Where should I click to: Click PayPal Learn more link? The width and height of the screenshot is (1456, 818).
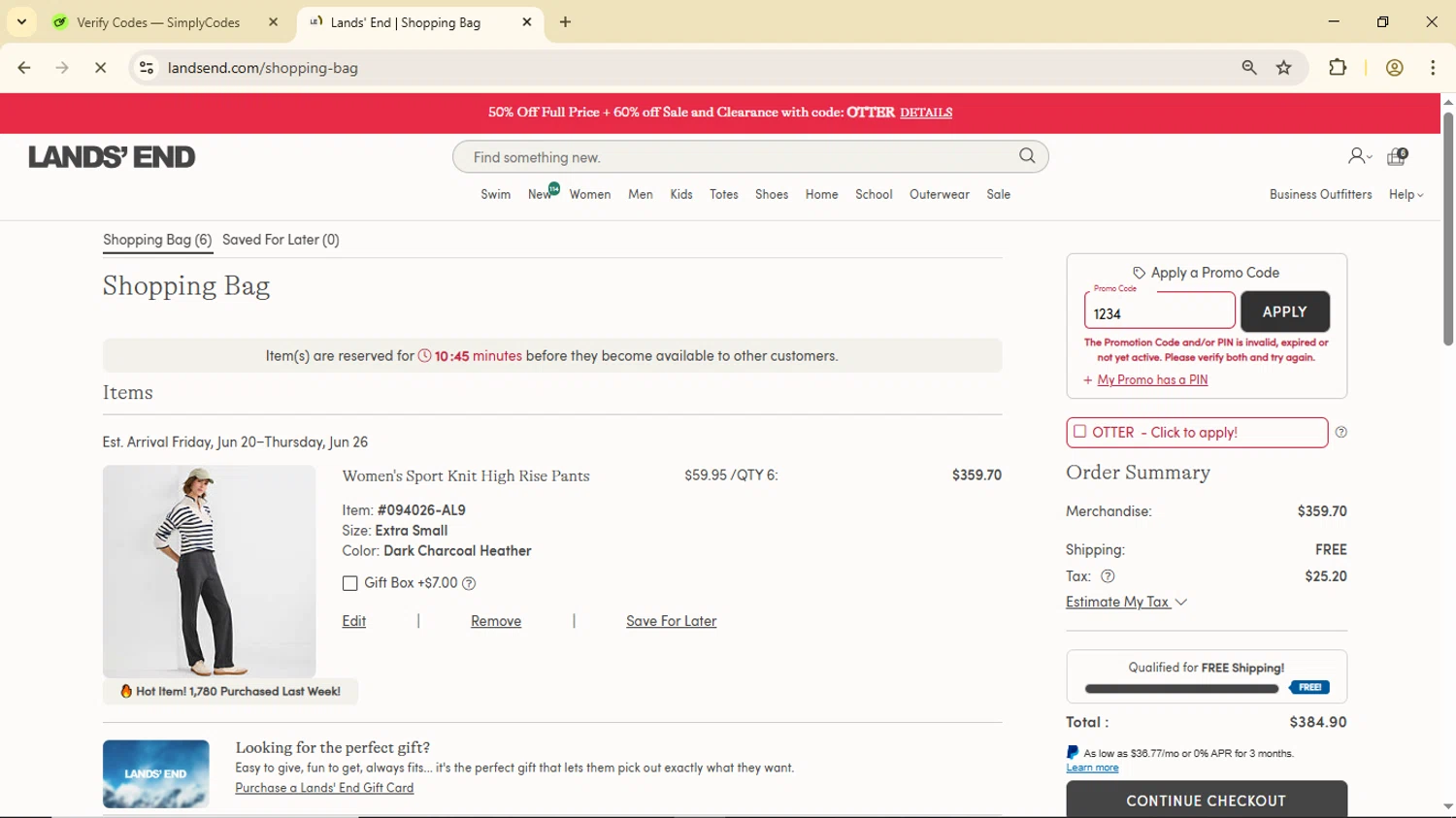click(x=1092, y=768)
